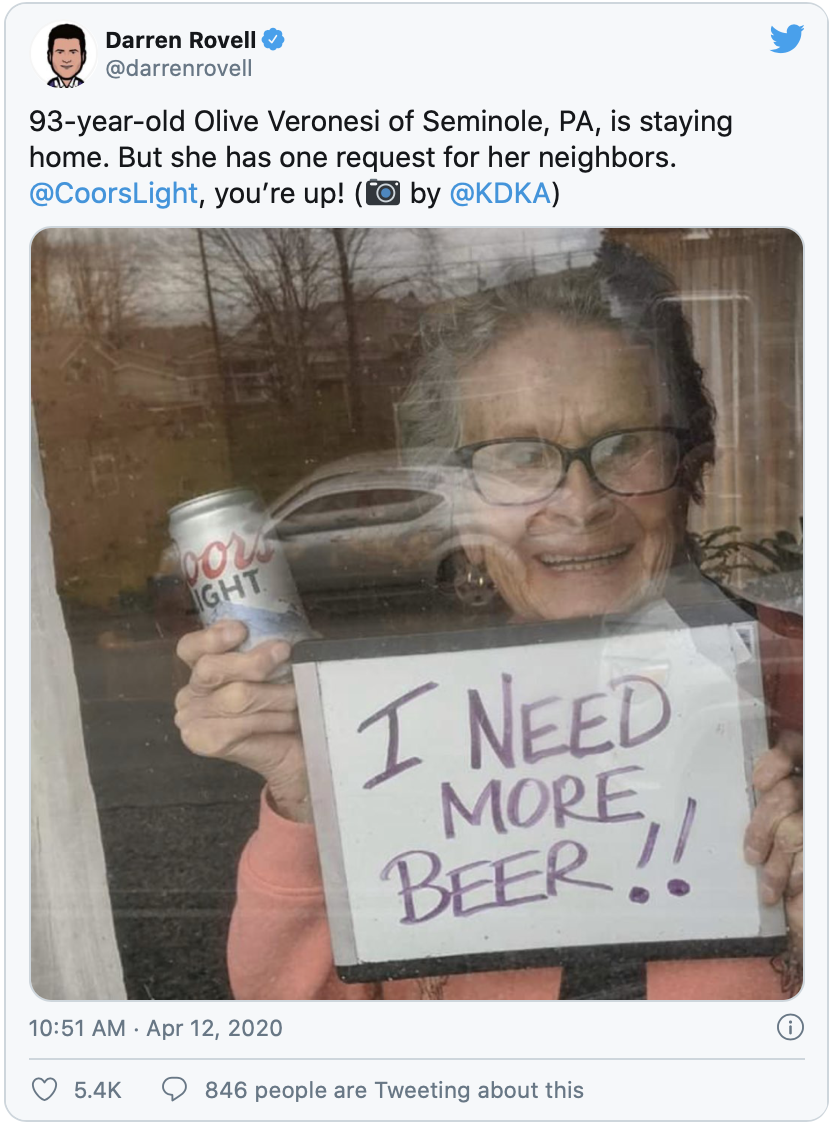Click the camera emoji in the tweet text
Screen dimensions: 836x1128
tap(383, 193)
